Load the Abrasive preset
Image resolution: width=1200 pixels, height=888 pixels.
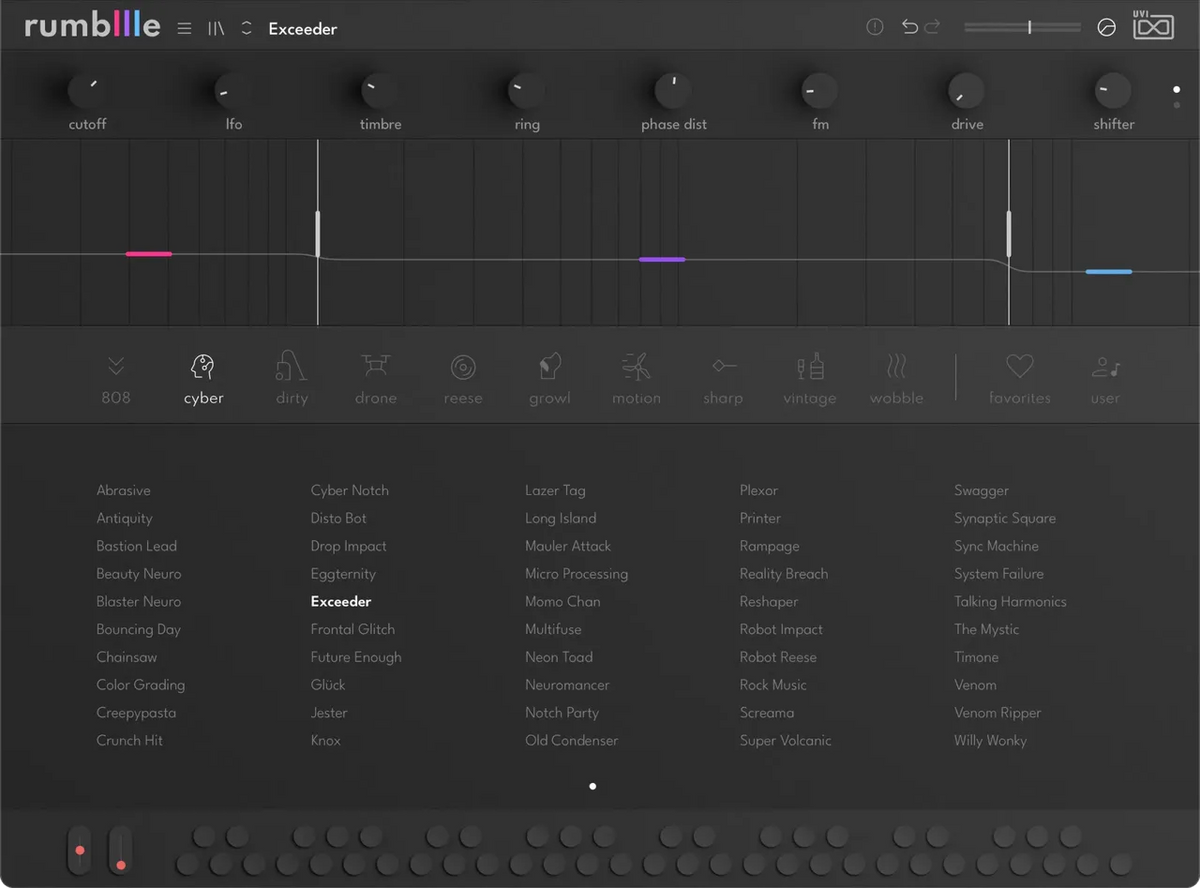[124, 490]
